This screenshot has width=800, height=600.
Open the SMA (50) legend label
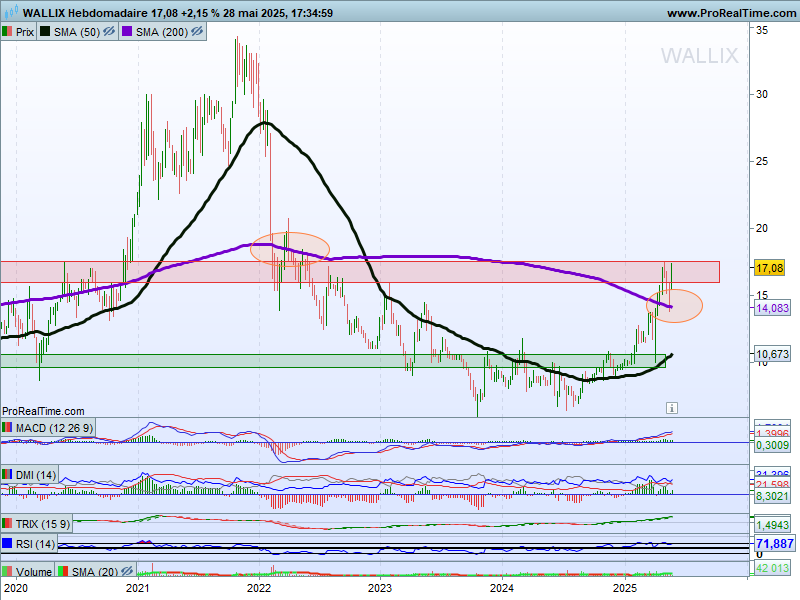coord(77,32)
